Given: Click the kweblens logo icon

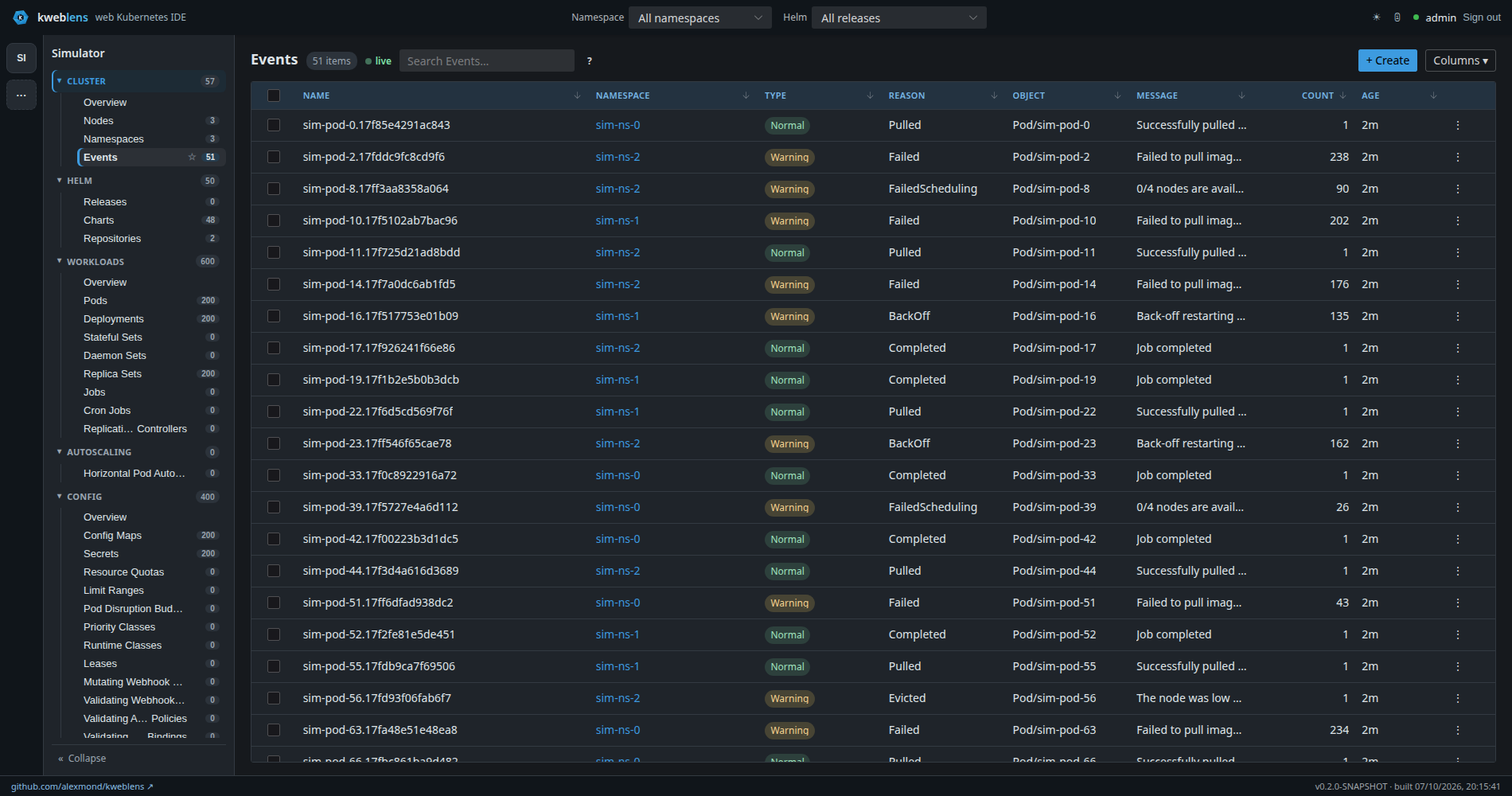Looking at the screenshot, I should pyautogui.click(x=21, y=17).
